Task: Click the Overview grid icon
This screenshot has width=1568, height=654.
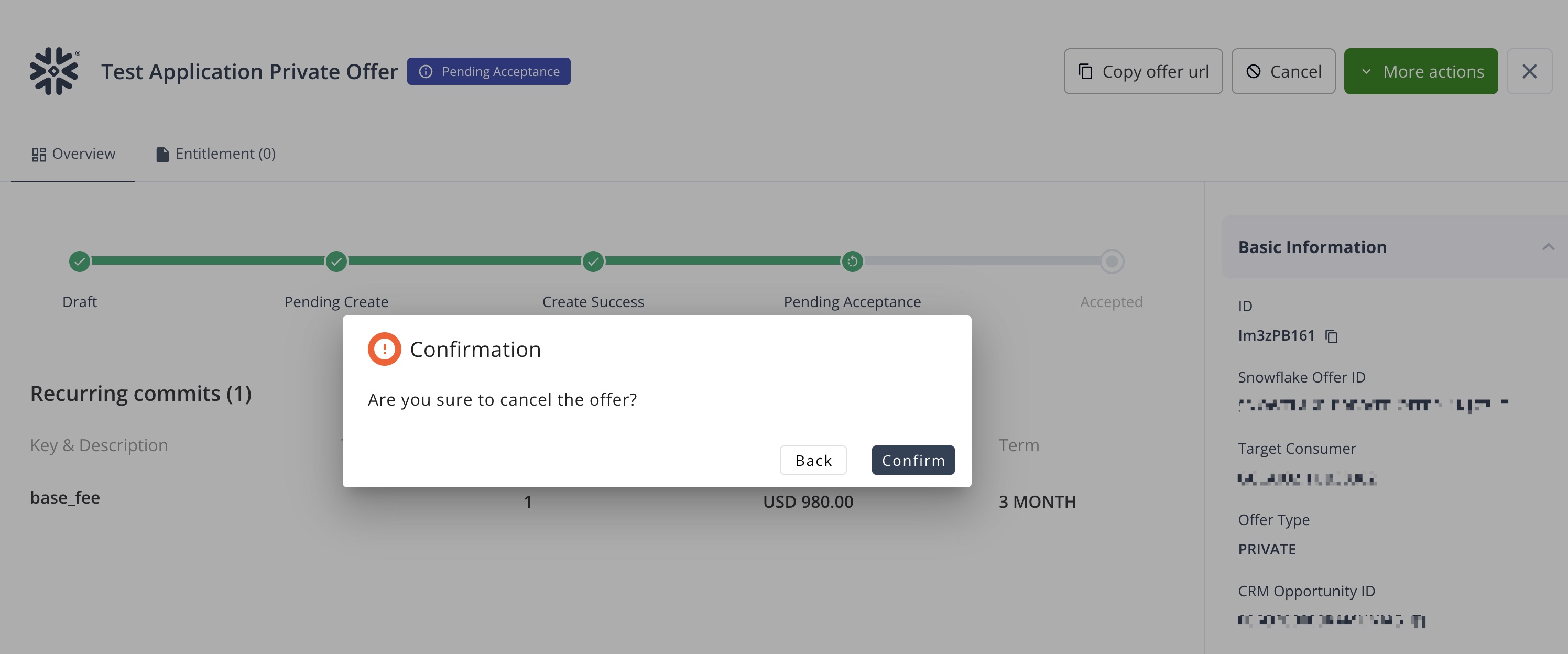Action: pos(38,154)
